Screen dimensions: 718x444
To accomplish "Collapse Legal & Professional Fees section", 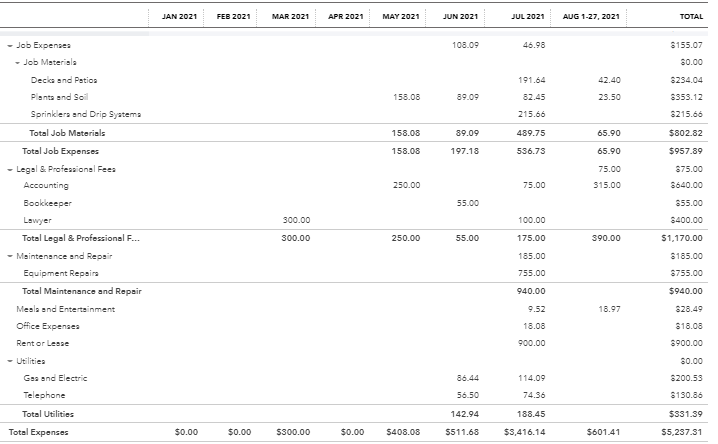I will pyautogui.click(x=10, y=170).
